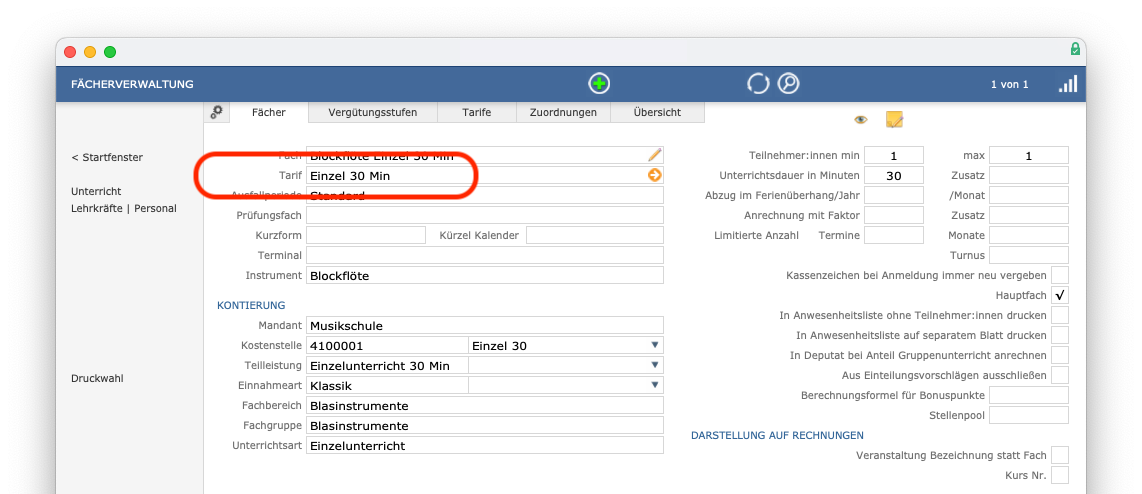1142x494 pixels.
Task: Click the circular refresh icon
Action: (758, 84)
